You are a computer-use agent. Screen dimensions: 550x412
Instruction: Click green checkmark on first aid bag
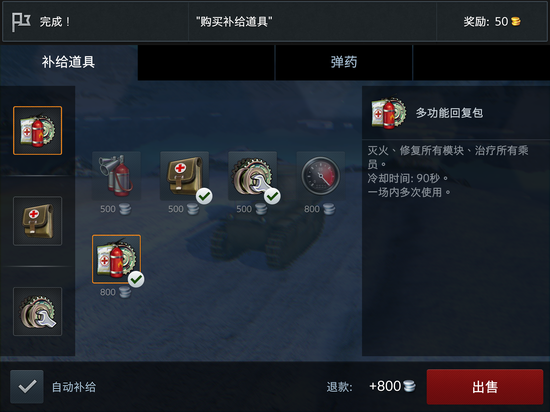pos(204,196)
